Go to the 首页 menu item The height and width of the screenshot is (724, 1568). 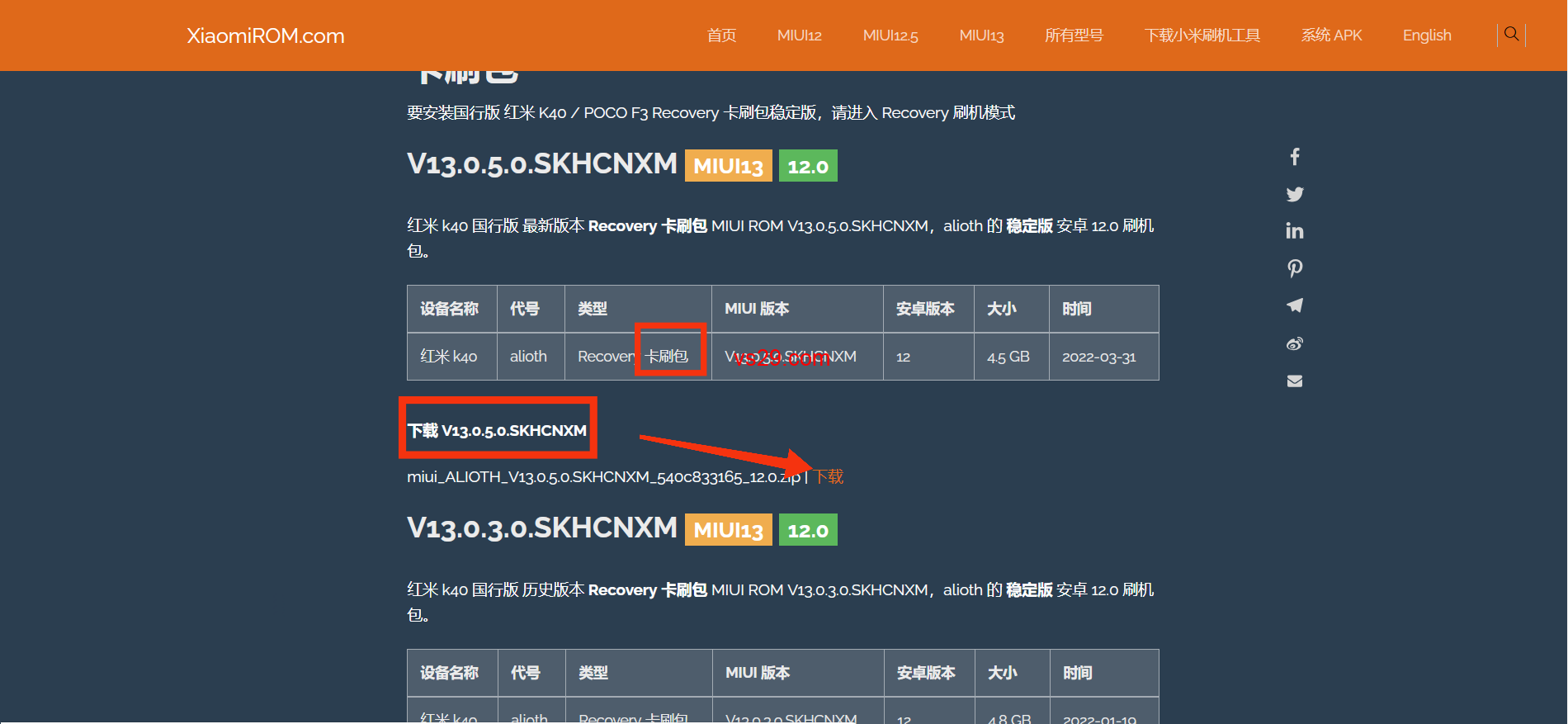(721, 35)
